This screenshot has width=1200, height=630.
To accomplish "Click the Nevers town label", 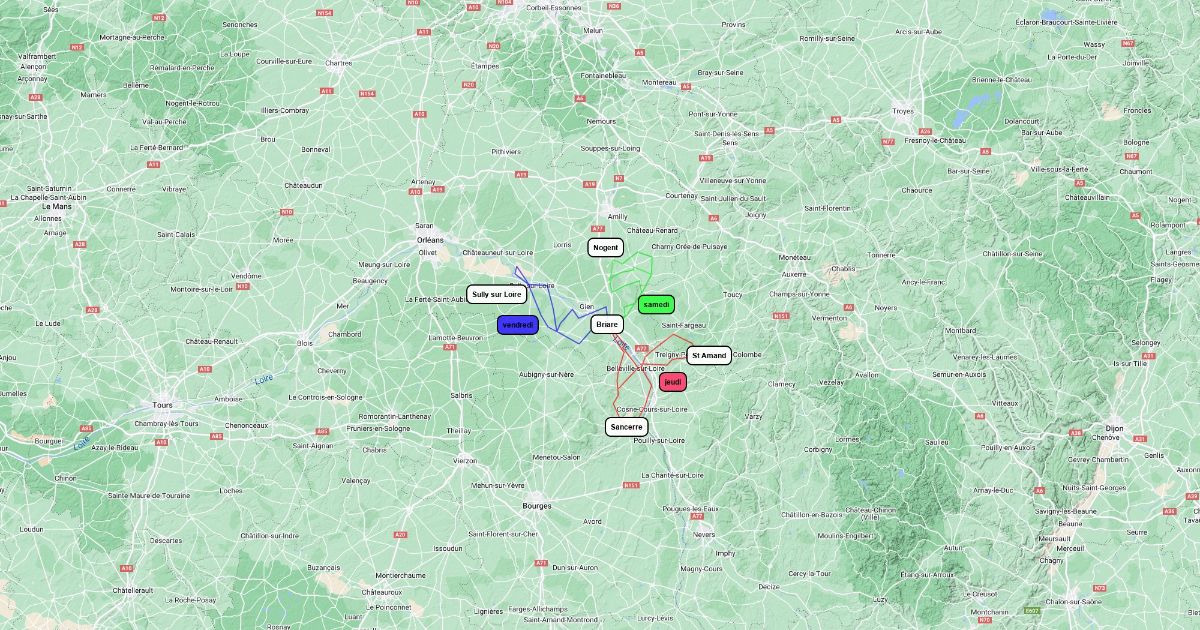I will tap(704, 534).
